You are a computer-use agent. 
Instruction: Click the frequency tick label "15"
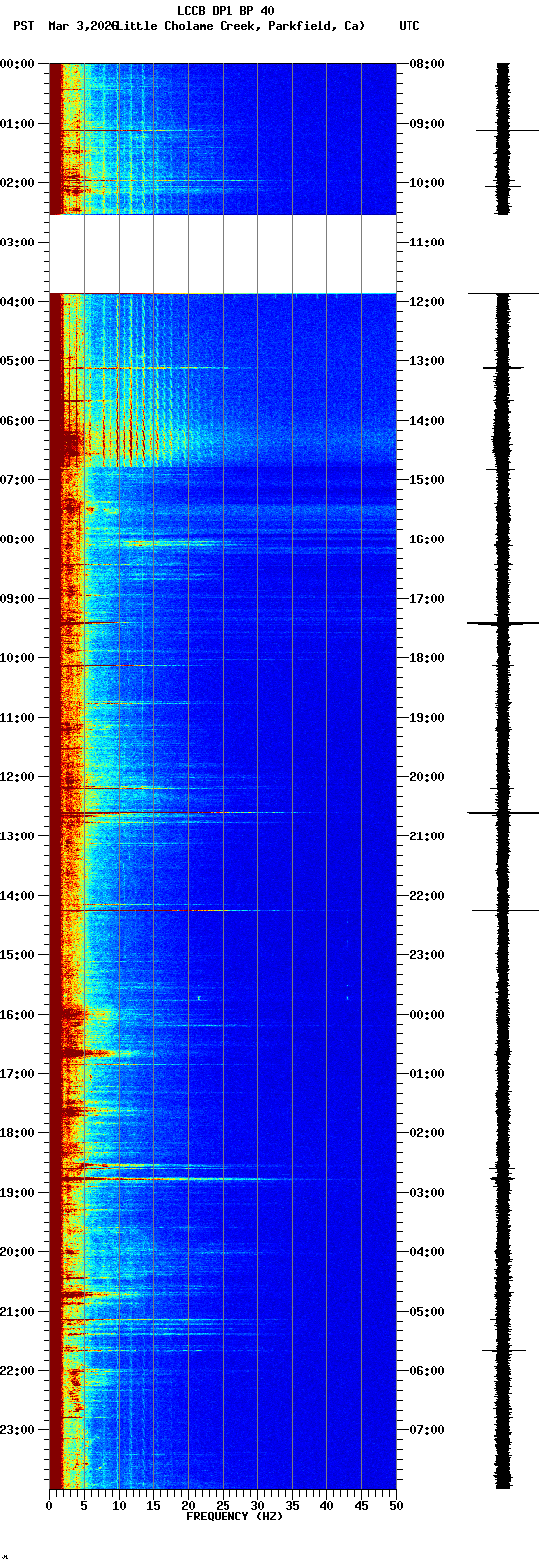pyautogui.click(x=153, y=1506)
